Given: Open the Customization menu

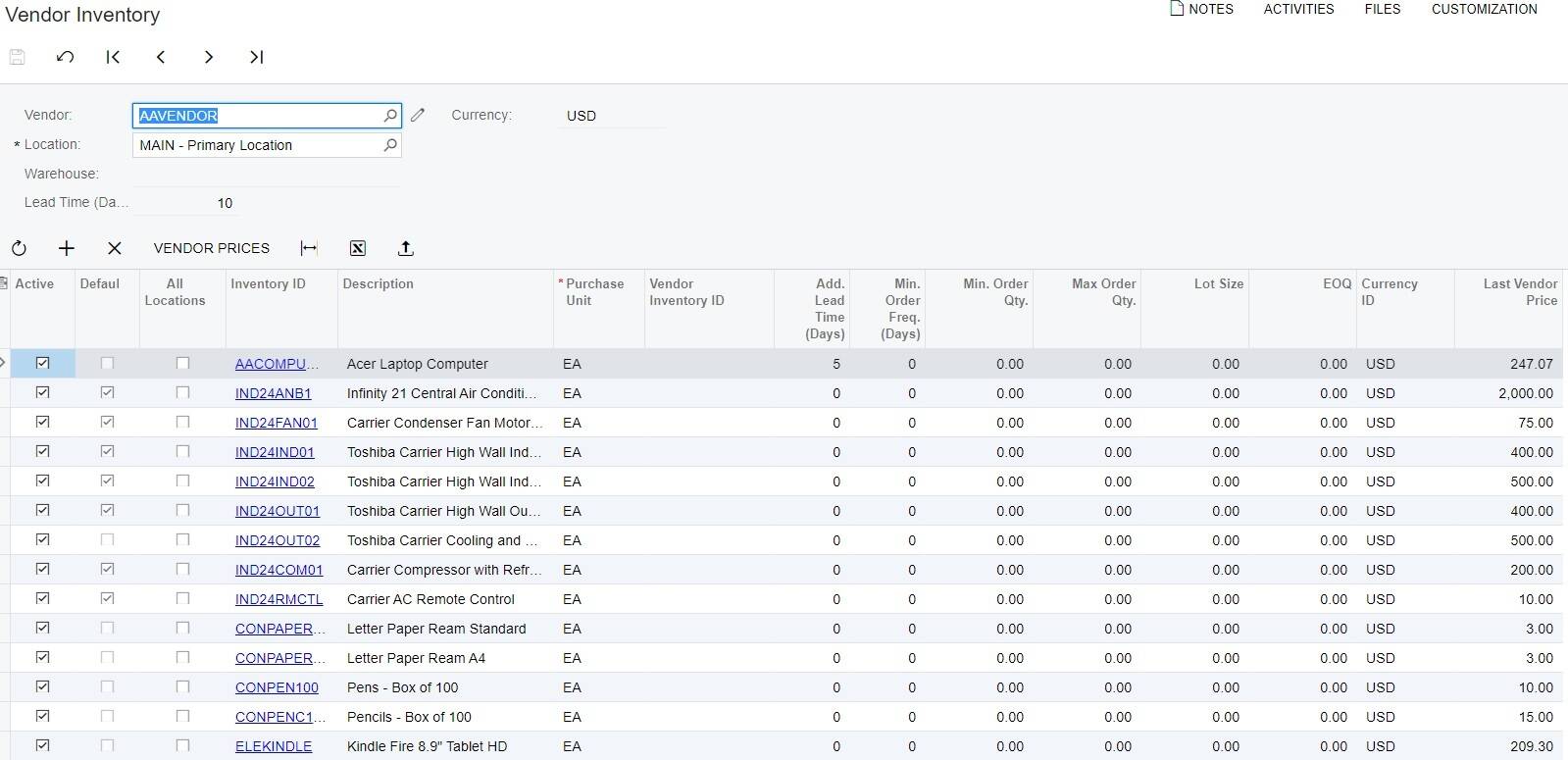Looking at the screenshot, I should (x=1484, y=9).
